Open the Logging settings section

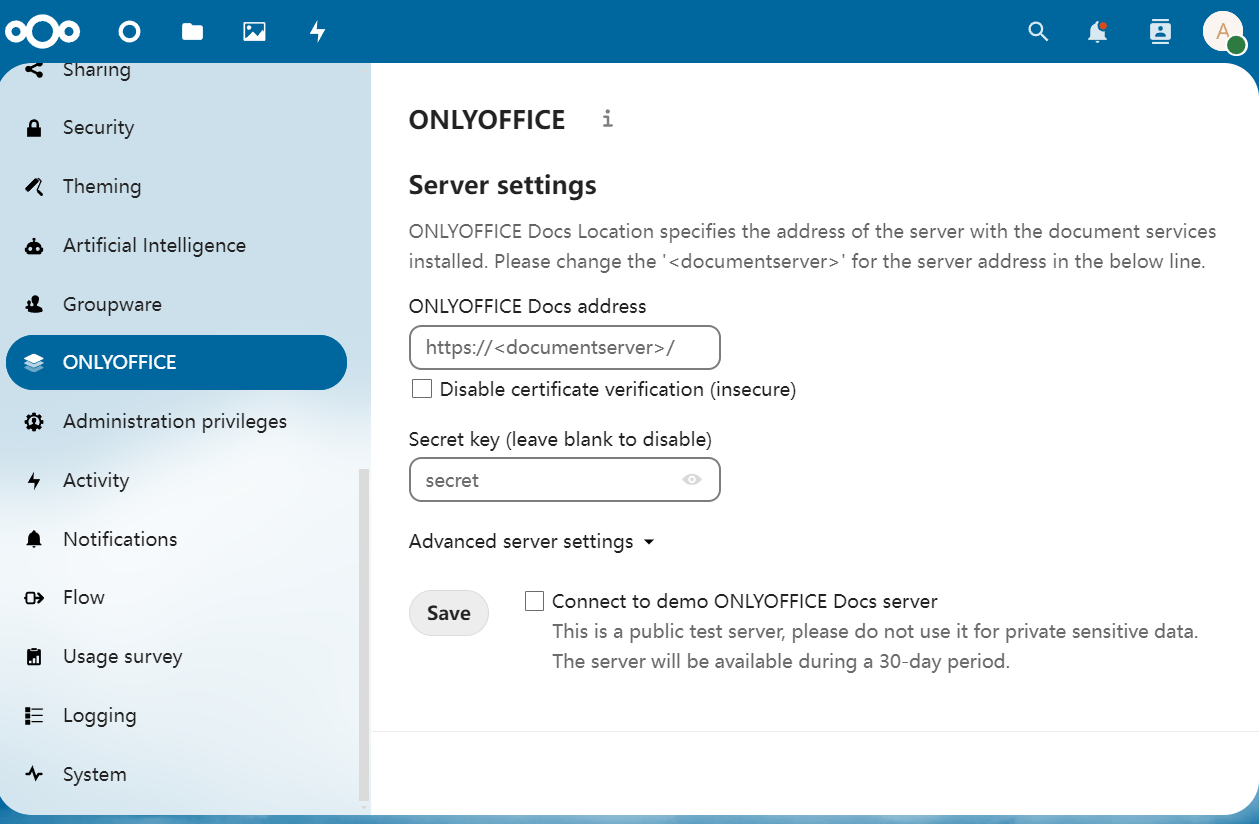click(99, 715)
